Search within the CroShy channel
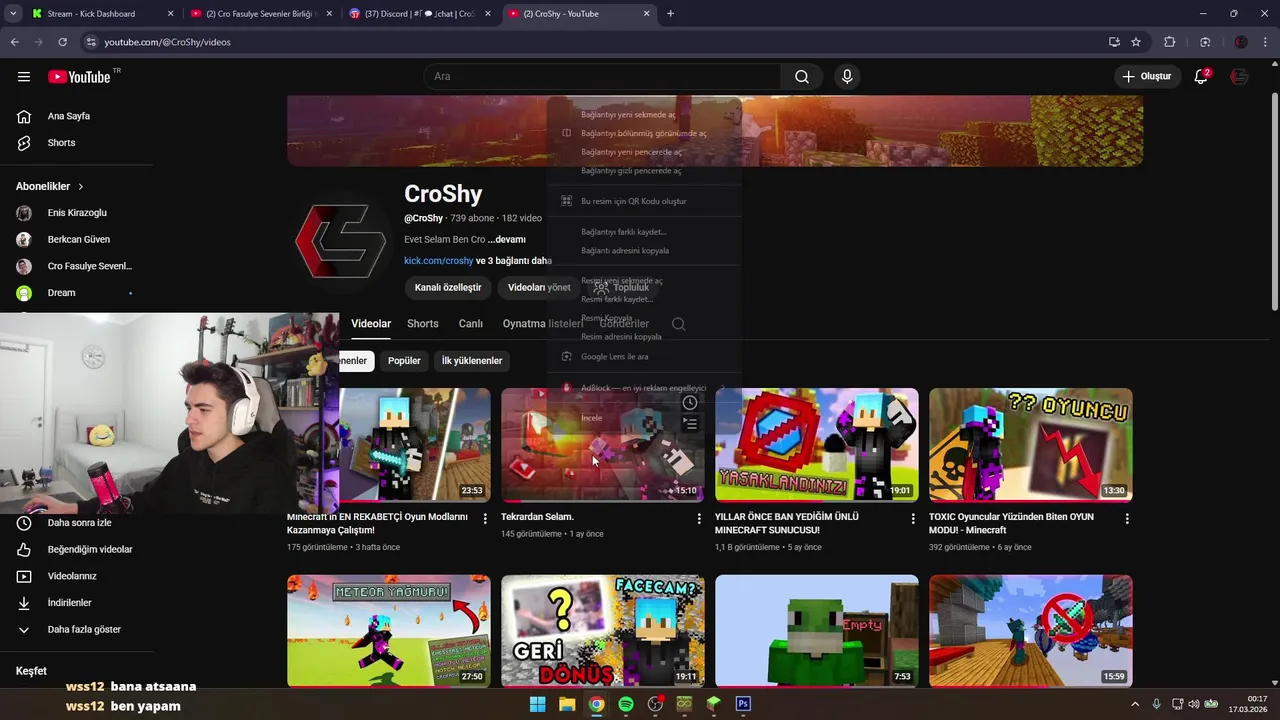The width and height of the screenshot is (1280, 720). click(x=678, y=324)
